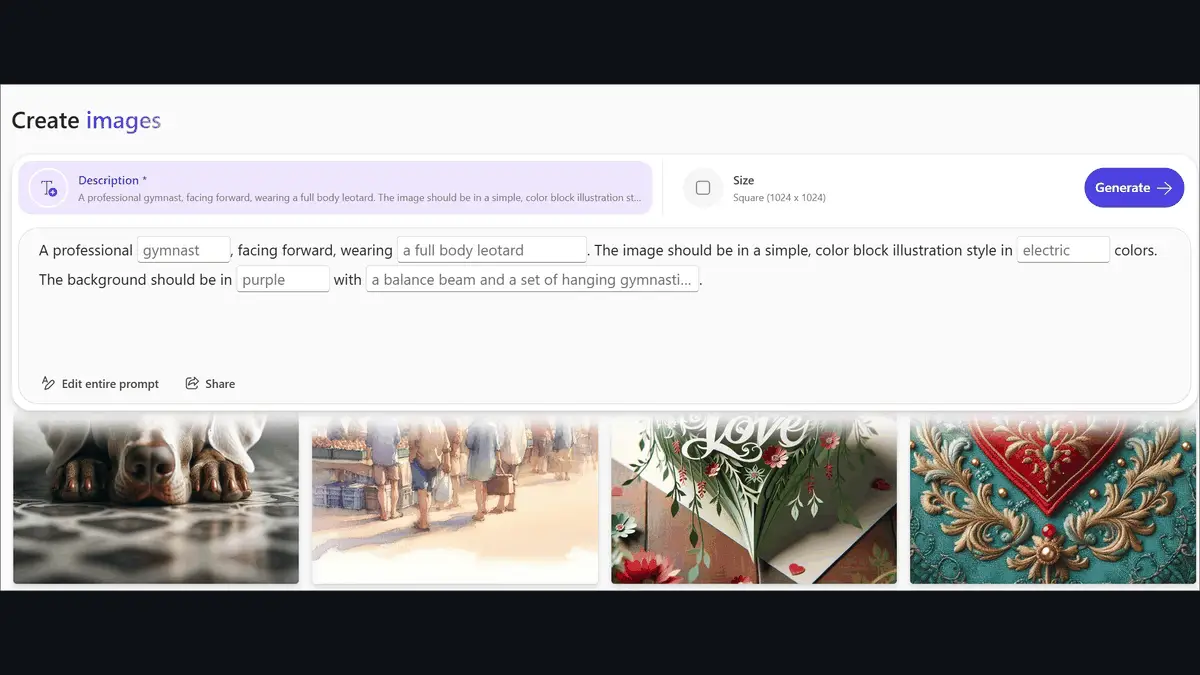Edit the 'electric' colors field
The image size is (1200, 675).
[1063, 250]
